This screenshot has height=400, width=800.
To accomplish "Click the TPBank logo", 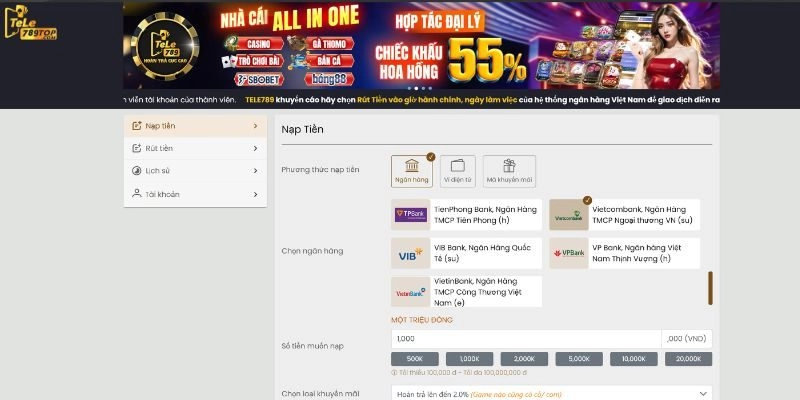I will tap(411, 215).
